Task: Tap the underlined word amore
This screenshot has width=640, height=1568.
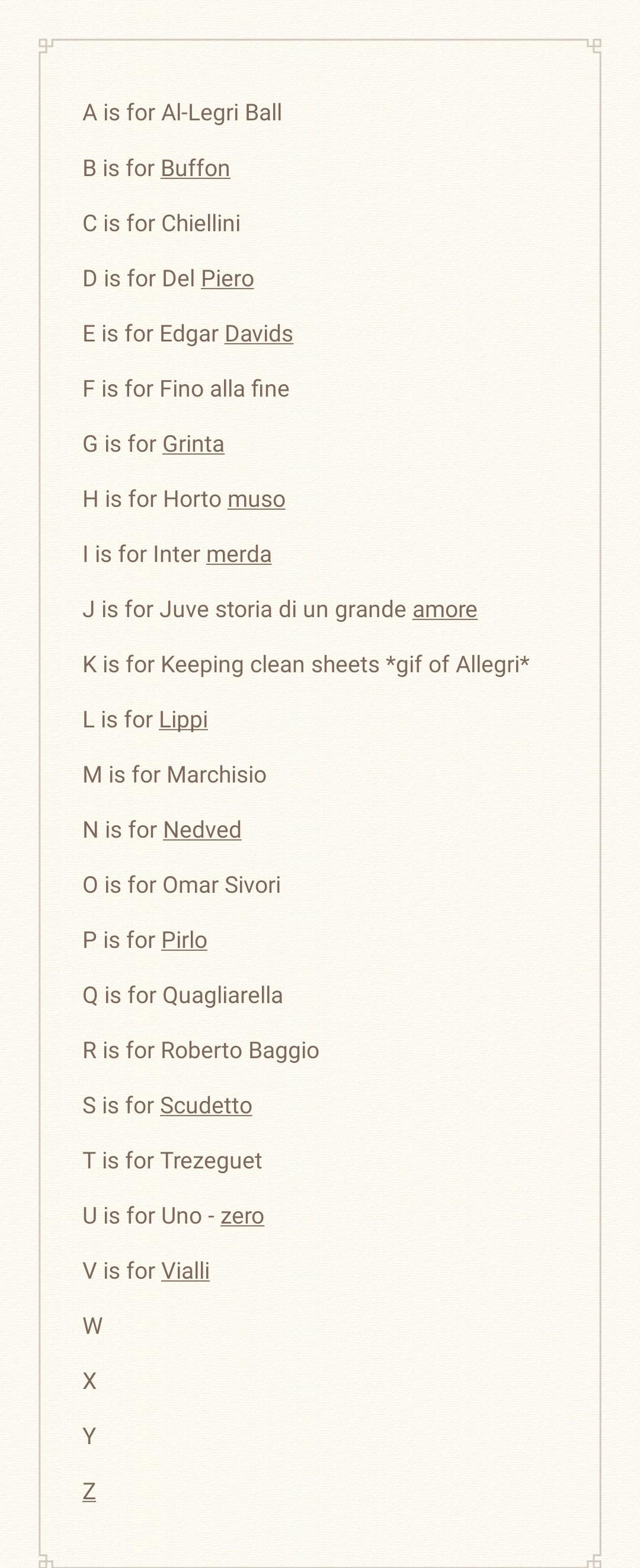Action: click(x=444, y=610)
